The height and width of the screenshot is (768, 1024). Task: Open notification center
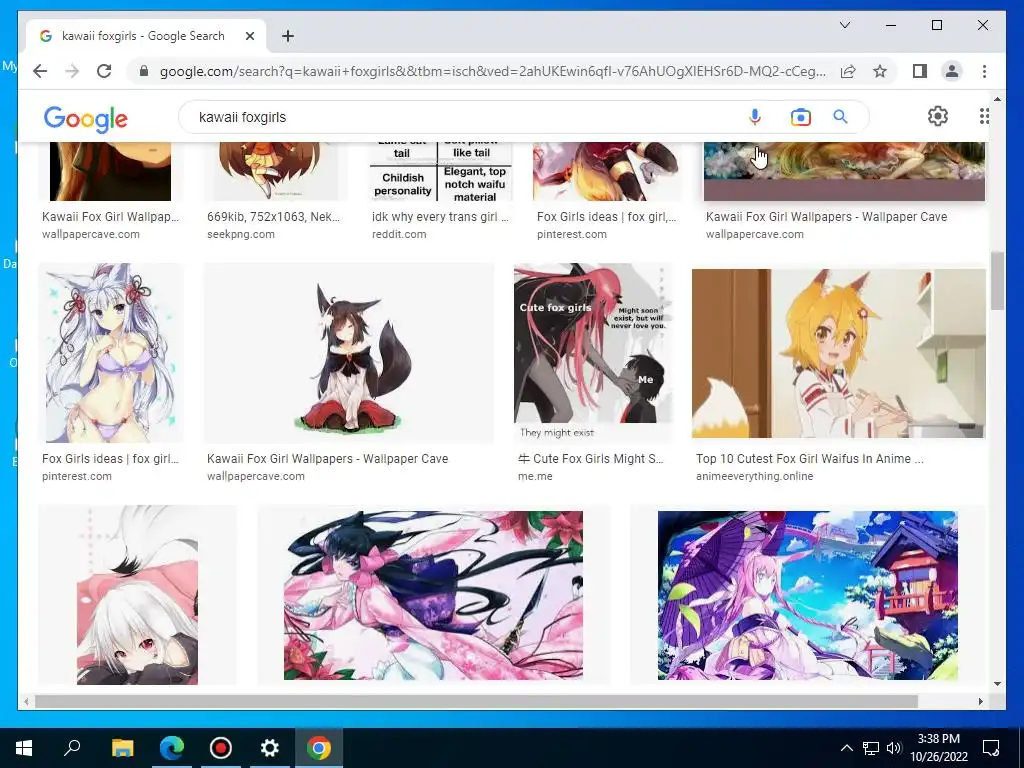pos(991,748)
